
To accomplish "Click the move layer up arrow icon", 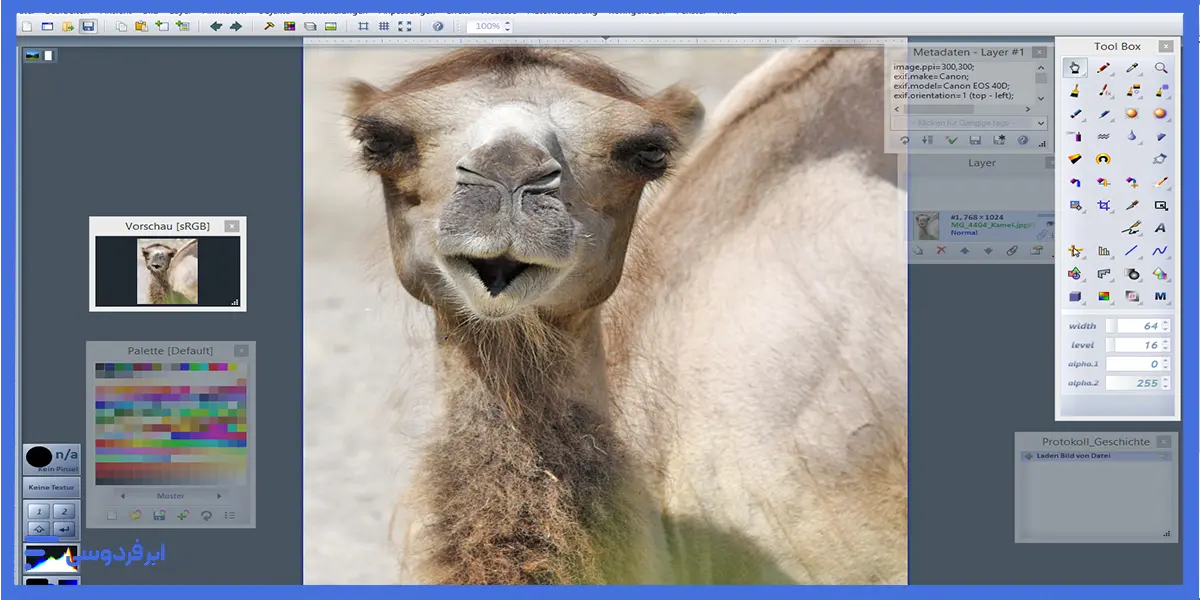I will (x=965, y=250).
